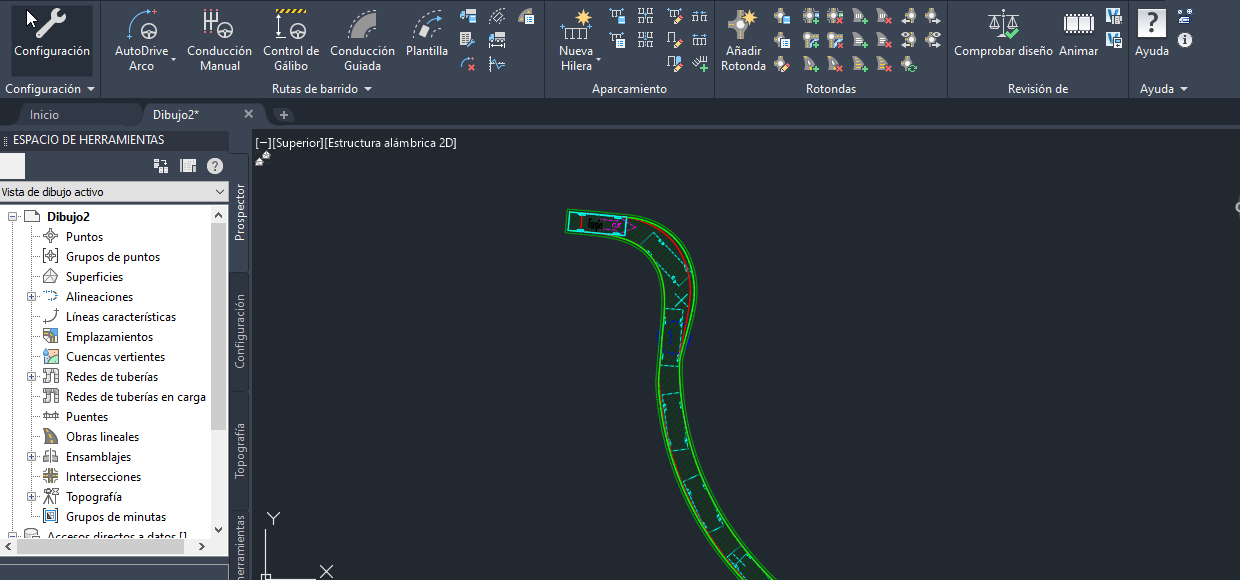
Task: Select Obras lineales tree item
Action: (x=103, y=437)
